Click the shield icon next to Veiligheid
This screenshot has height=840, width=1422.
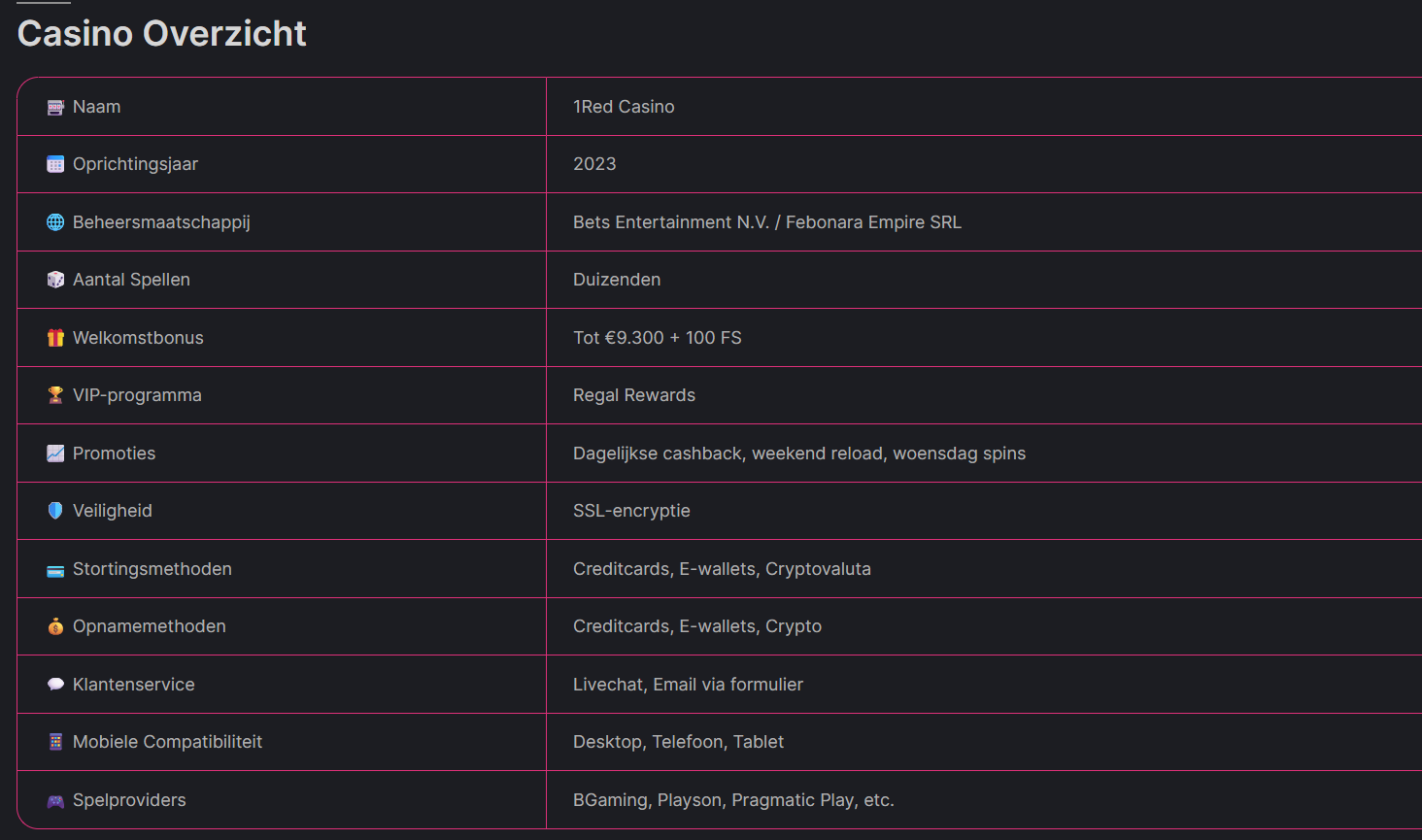pos(55,511)
